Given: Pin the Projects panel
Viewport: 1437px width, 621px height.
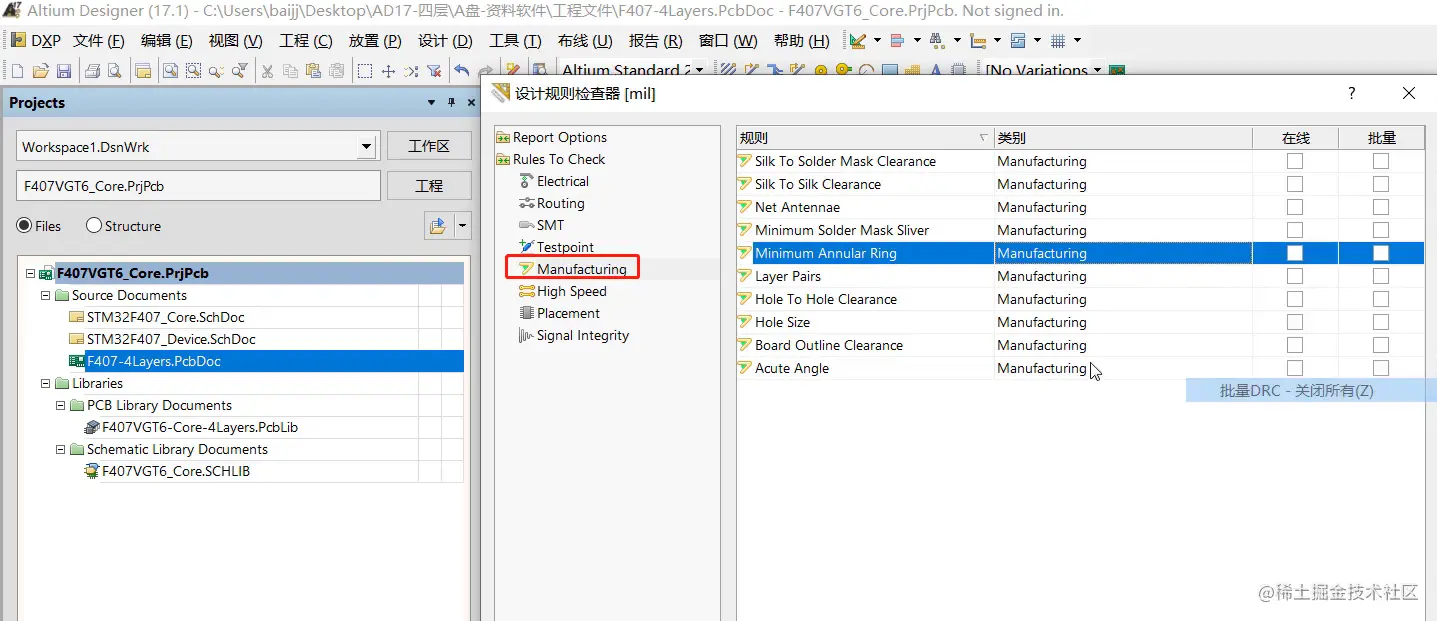Looking at the screenshot, I should [451, 102].
